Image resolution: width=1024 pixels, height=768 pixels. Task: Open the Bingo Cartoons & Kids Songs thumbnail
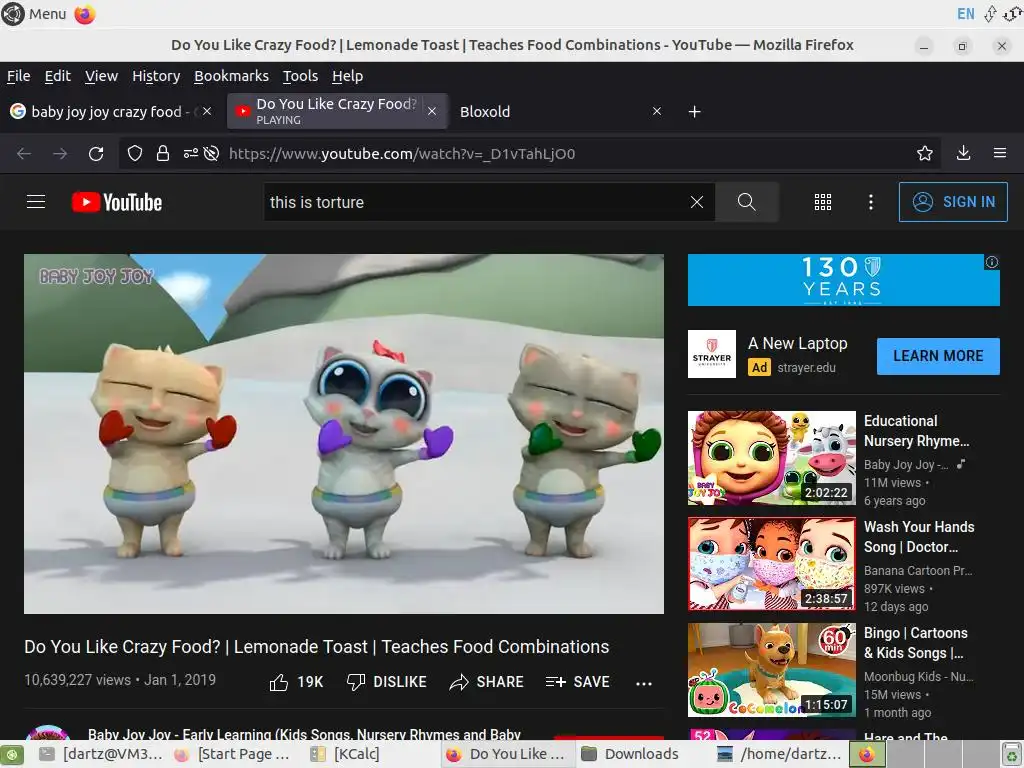(x=771, y=670)
